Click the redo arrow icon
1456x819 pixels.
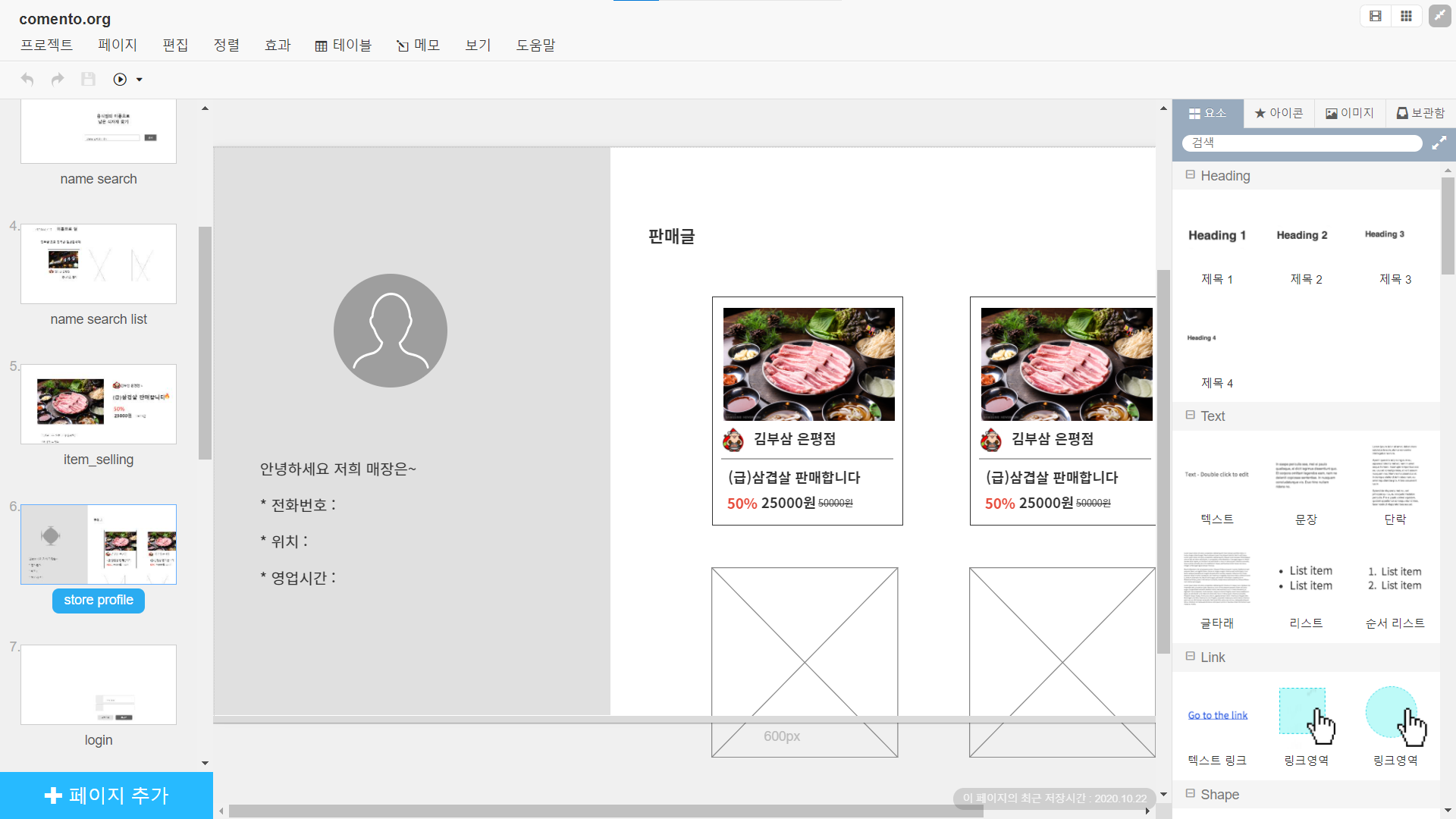[x=58, y=79]
